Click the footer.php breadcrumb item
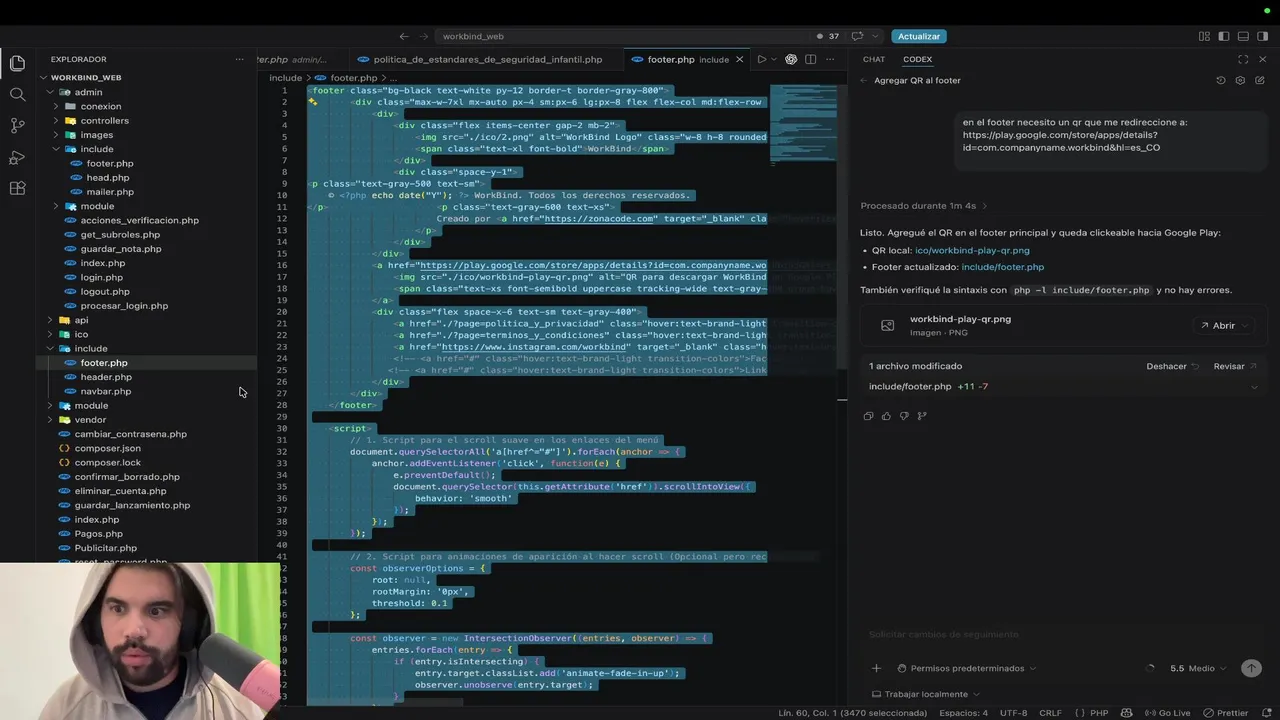The image size is (1280, 720). (353, 78)
